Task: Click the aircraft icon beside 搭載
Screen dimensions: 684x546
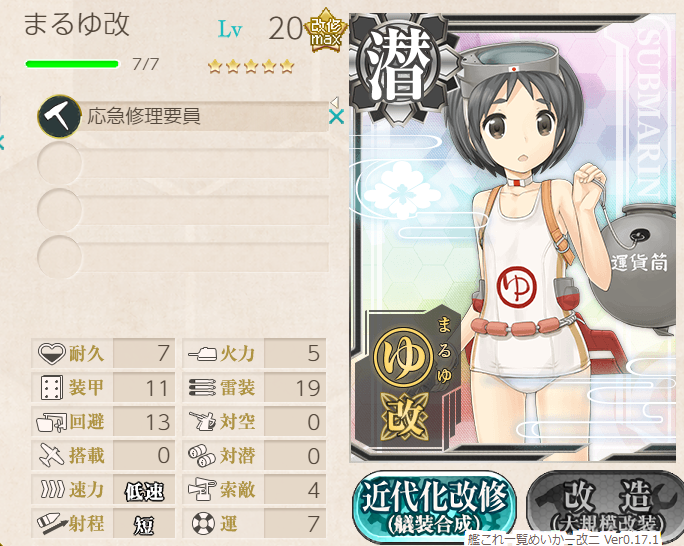Action: pyautogui.click(x=51, y=455)
